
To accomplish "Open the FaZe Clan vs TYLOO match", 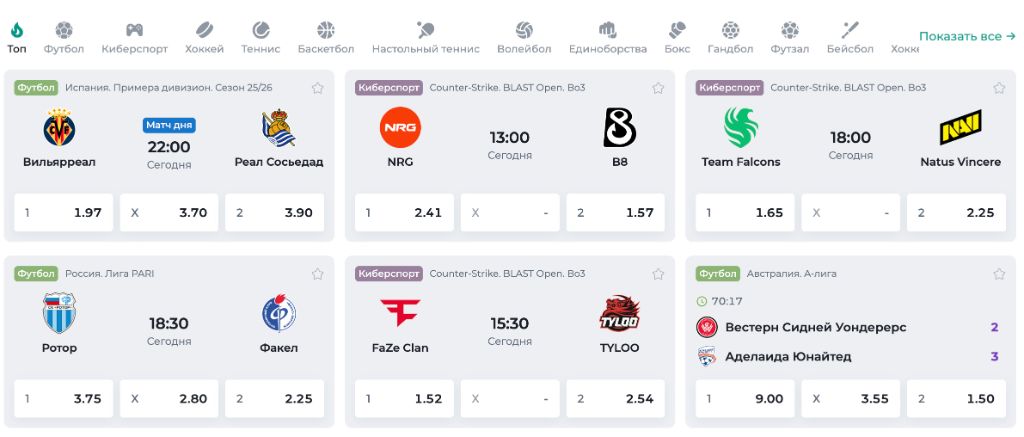I will [x=509, y=330].
